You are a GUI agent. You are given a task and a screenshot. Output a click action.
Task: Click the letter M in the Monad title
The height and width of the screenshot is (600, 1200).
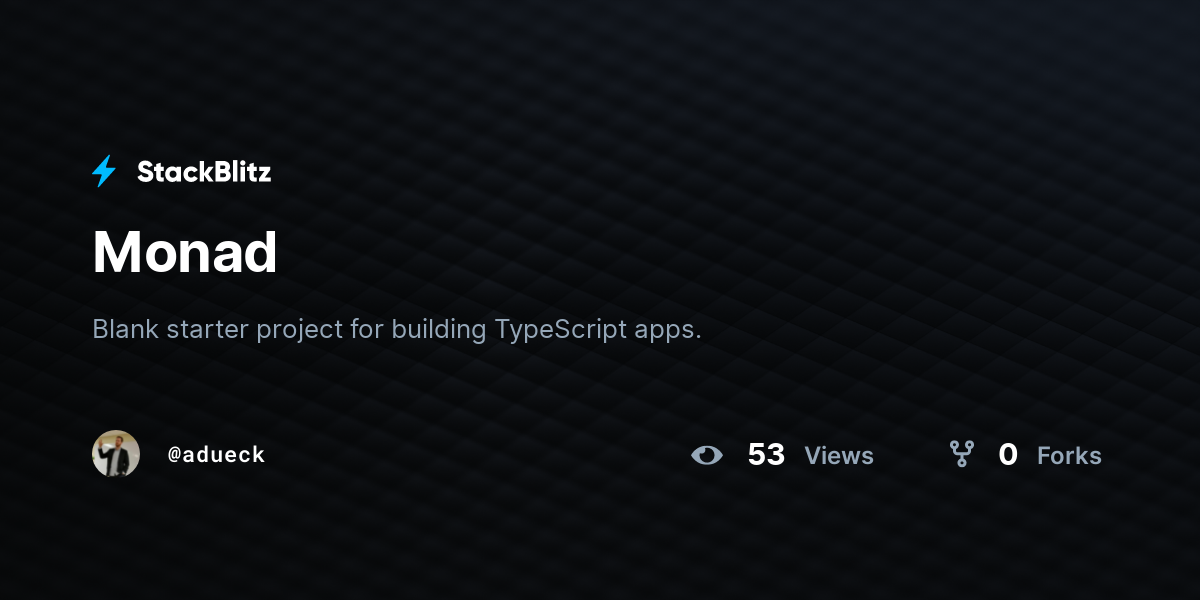(113, 252)
